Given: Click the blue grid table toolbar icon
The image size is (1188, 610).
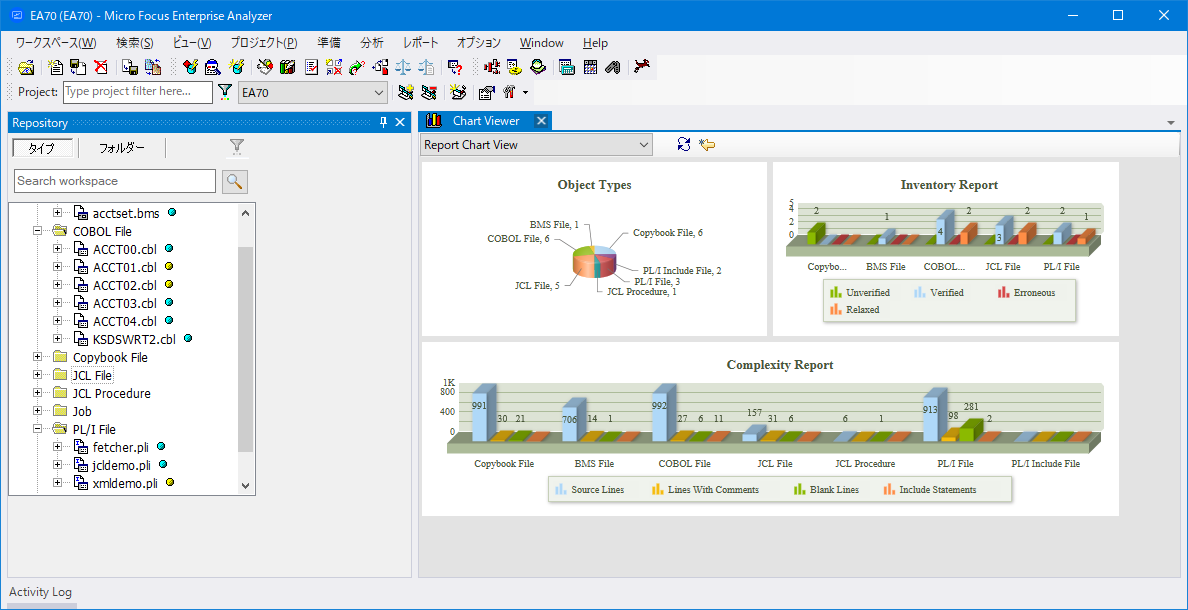Looking at the screenshot, I should coord(590,67).
